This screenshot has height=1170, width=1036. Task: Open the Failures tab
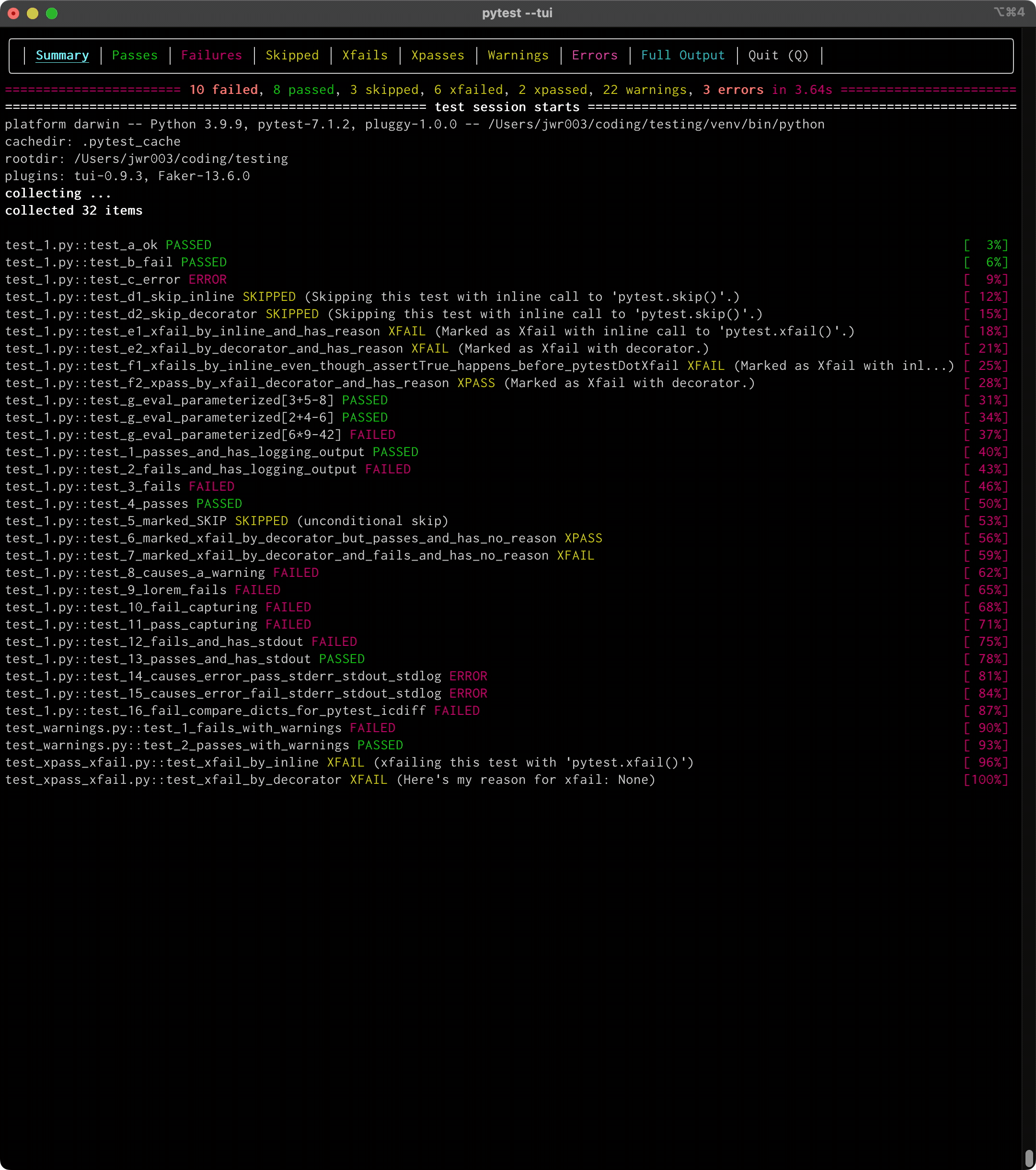point(211,56)
